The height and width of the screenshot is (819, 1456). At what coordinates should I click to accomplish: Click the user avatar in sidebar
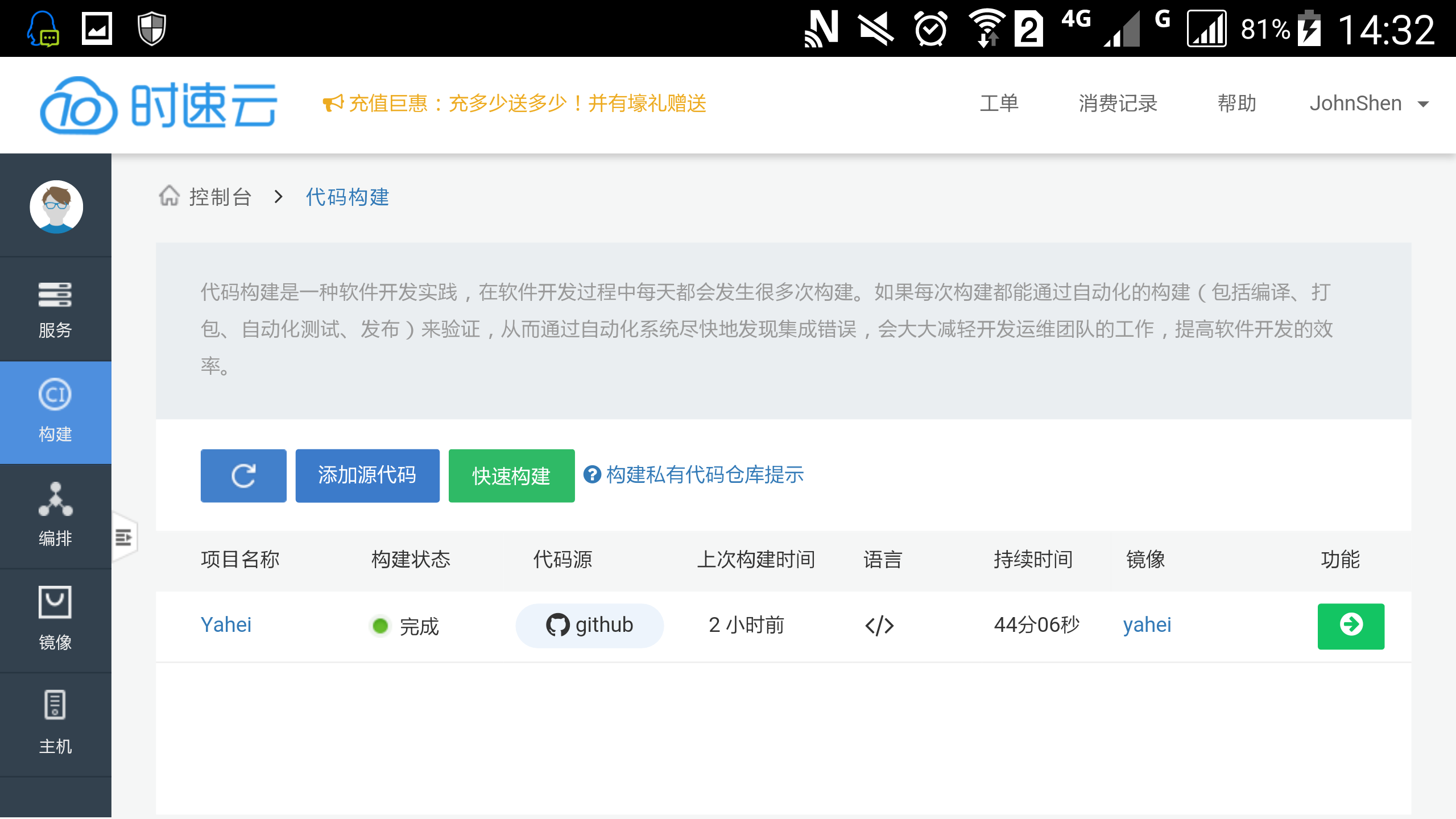tap(56, 206)
